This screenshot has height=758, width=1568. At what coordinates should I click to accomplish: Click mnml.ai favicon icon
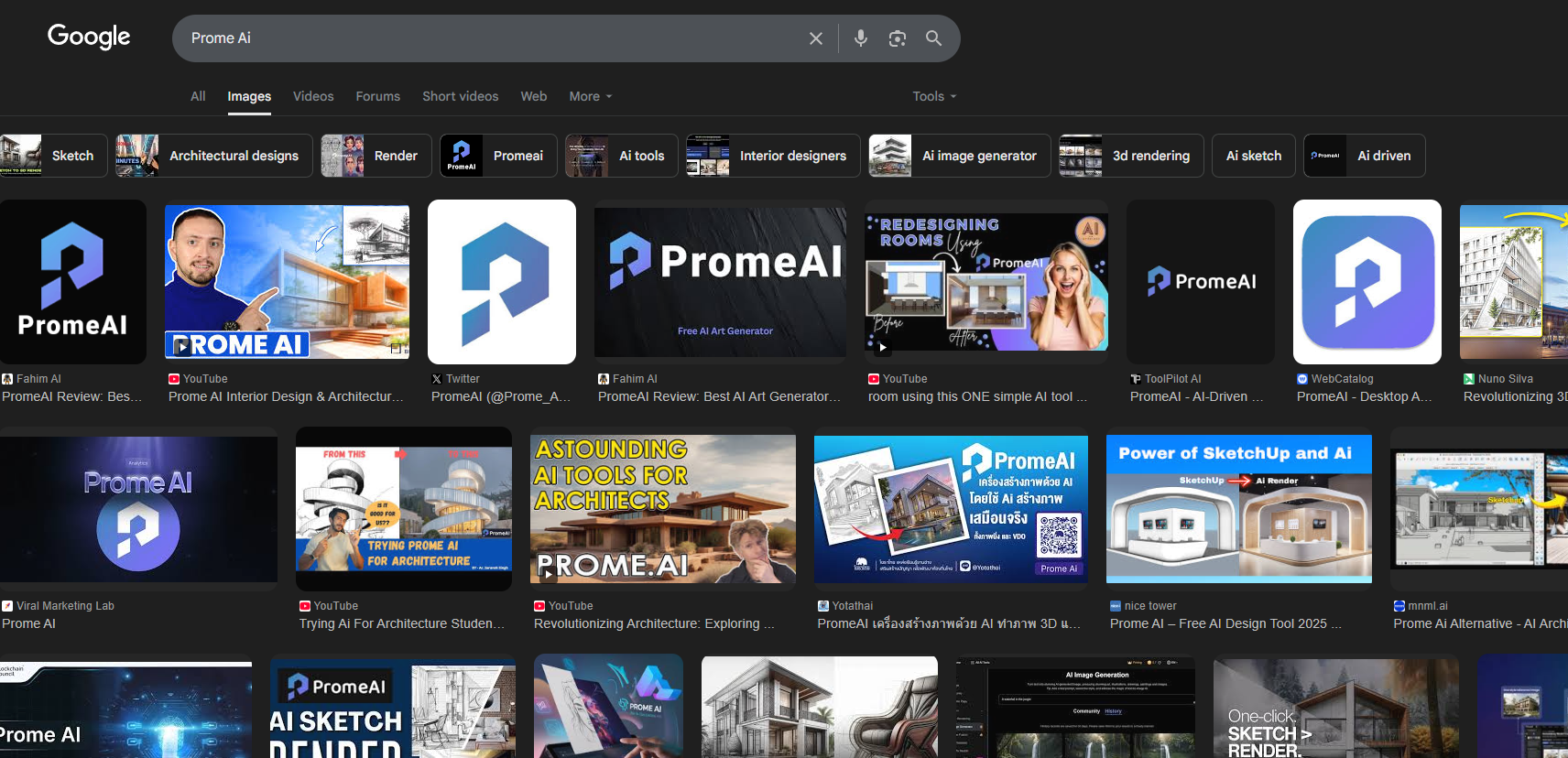pos(1399,606)
